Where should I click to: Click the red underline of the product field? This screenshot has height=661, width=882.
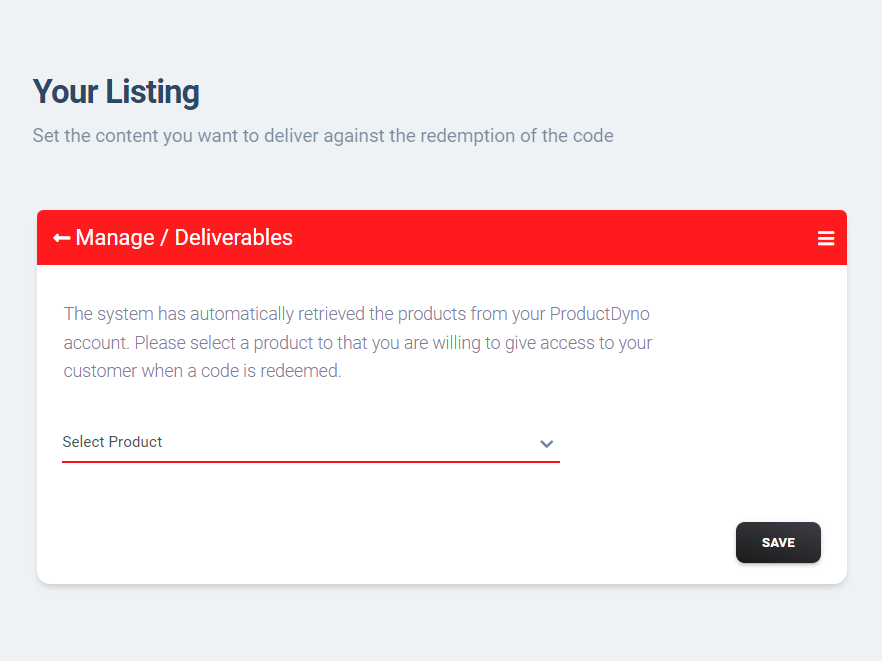tap(310, 462)
